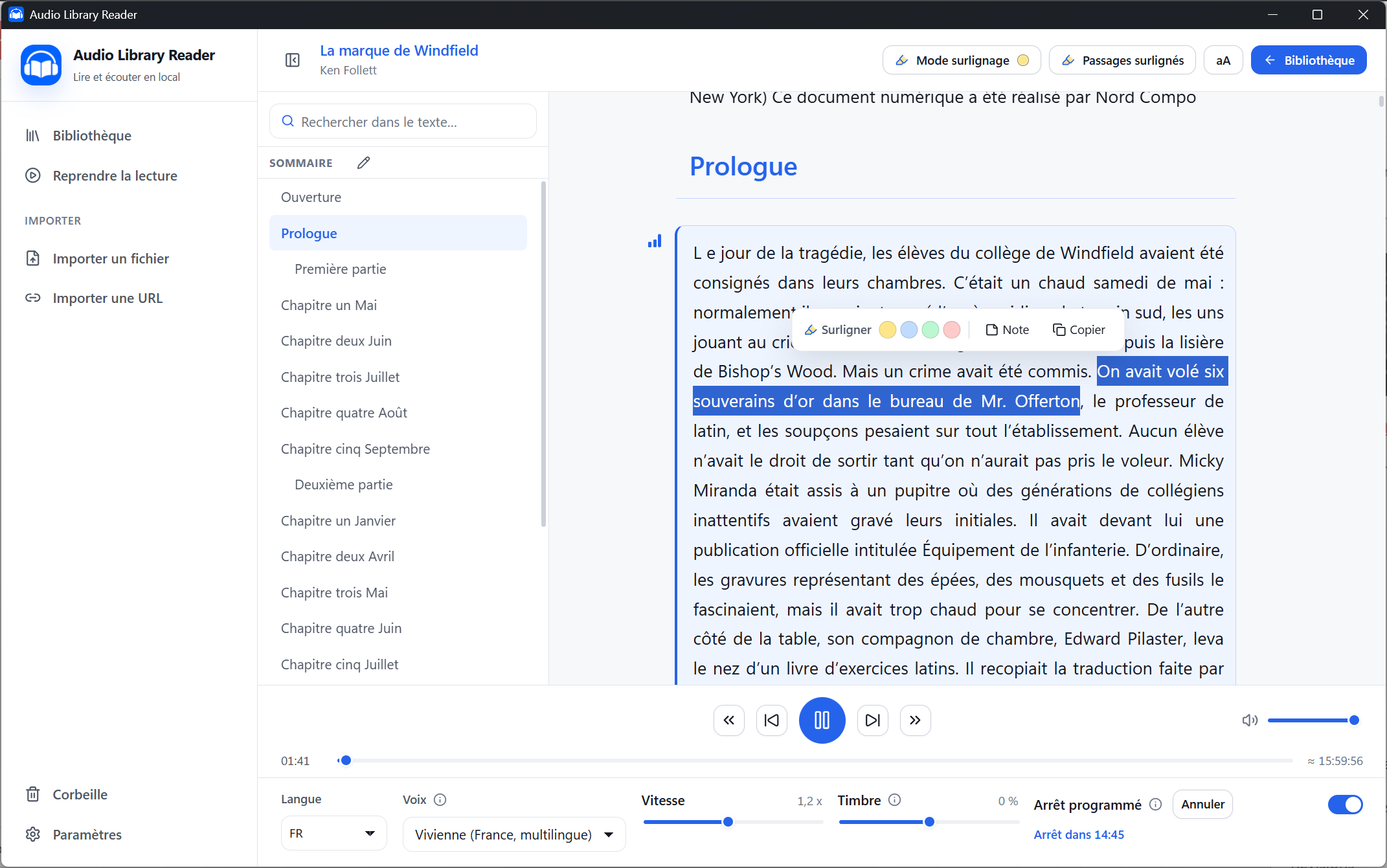Click the Voix info icon
This screenshot has width=1387, height=868.
[440, 800]
